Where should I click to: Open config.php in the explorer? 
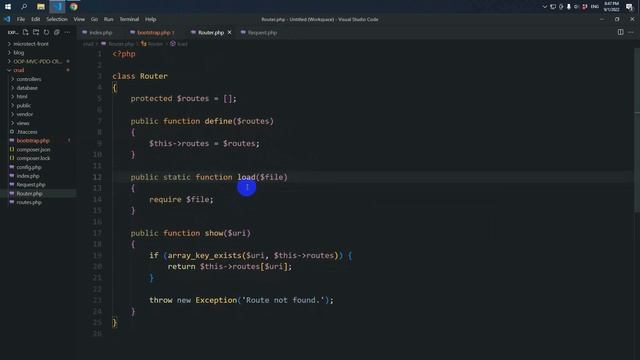29,167
